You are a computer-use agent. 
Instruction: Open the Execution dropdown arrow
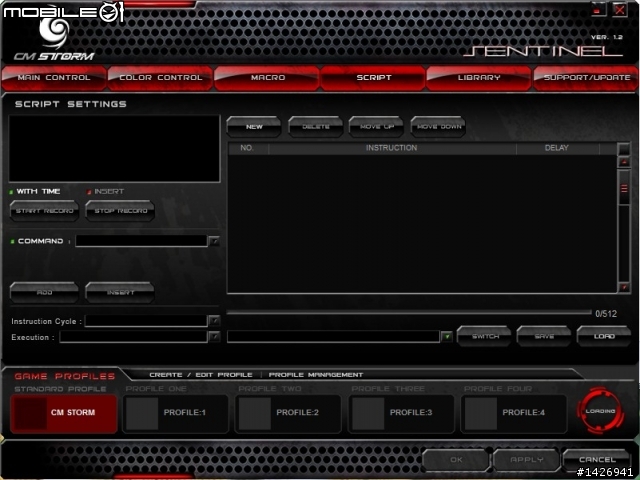click(214, 337)
